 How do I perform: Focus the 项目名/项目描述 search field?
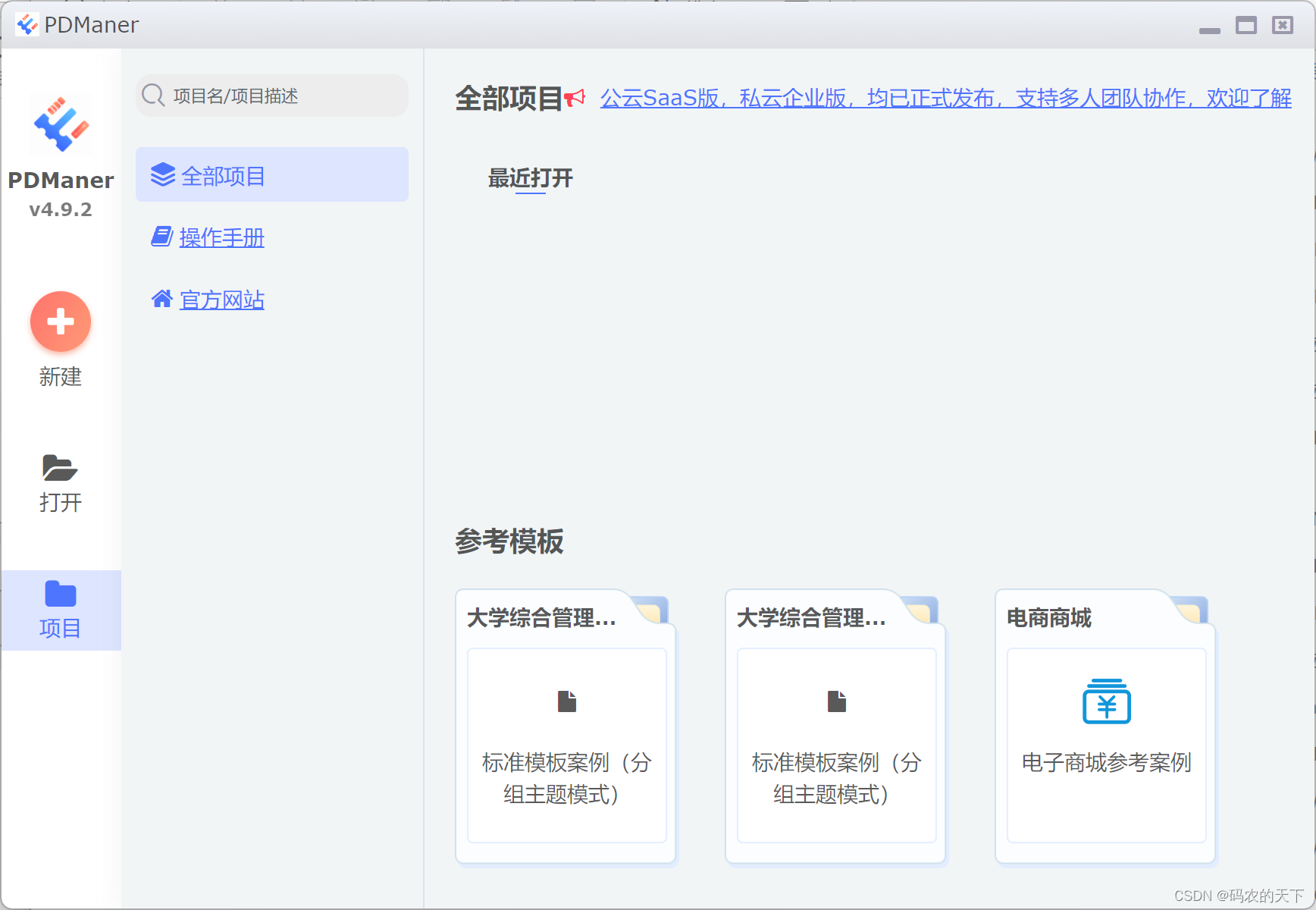click(272, 96)
